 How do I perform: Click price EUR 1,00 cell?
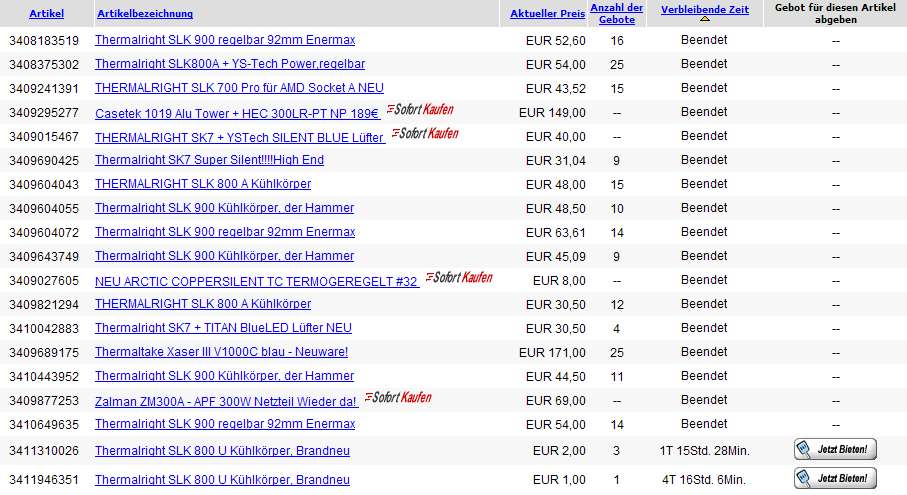coord(559,479)
